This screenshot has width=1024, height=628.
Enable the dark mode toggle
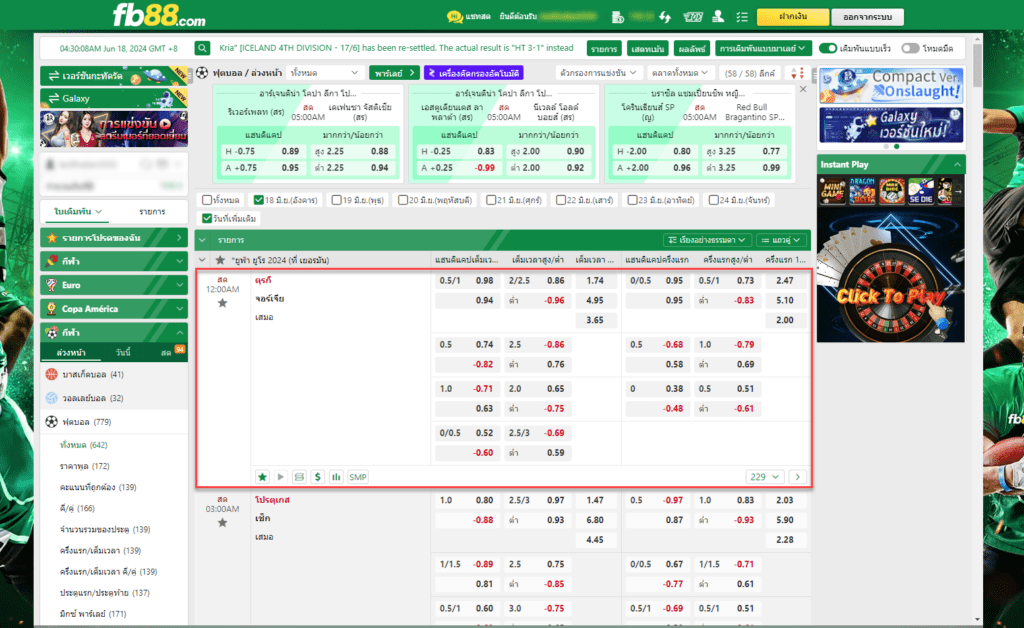pos(910,48)
